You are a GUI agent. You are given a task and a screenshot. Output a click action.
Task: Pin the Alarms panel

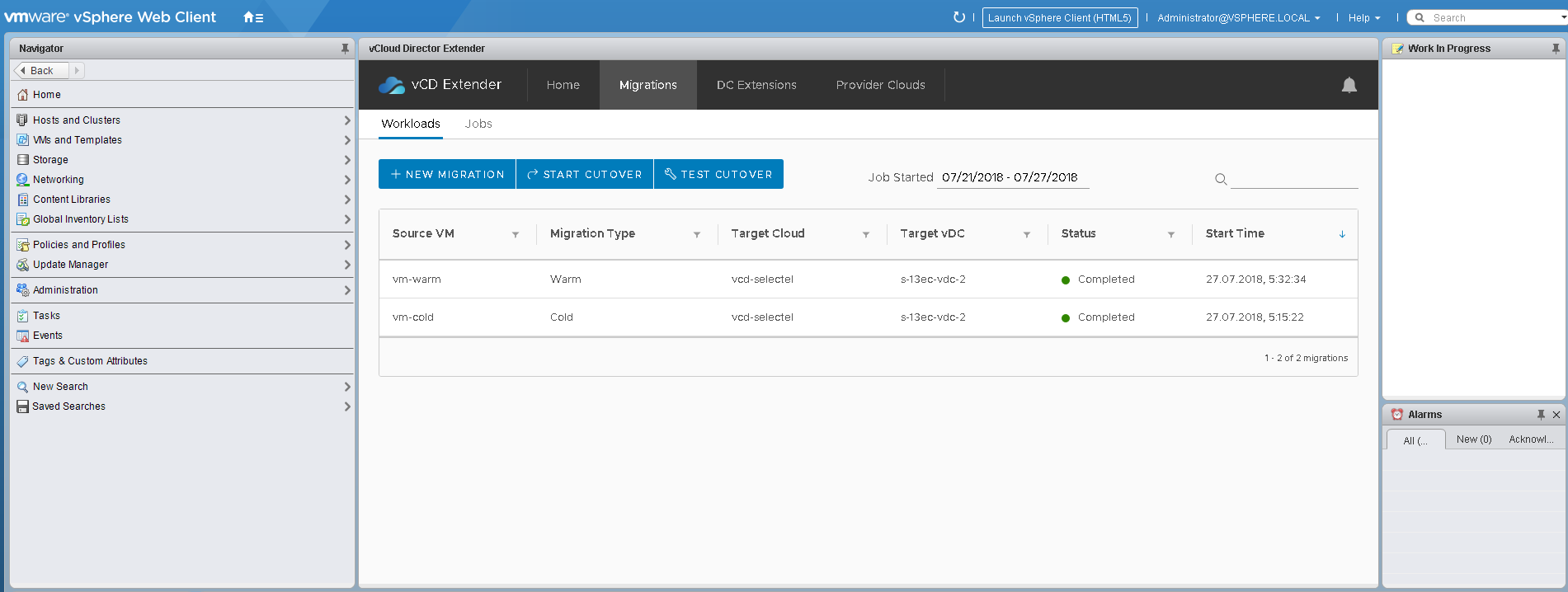pyautogui.click(x=1541, y=415)
